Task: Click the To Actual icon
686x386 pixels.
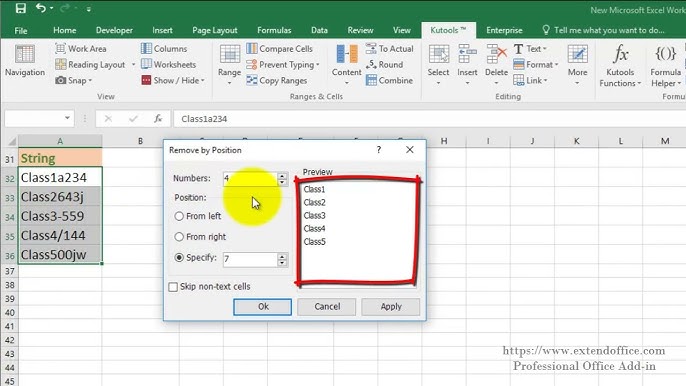Action: pyautogui.click(x=371, y=49)
